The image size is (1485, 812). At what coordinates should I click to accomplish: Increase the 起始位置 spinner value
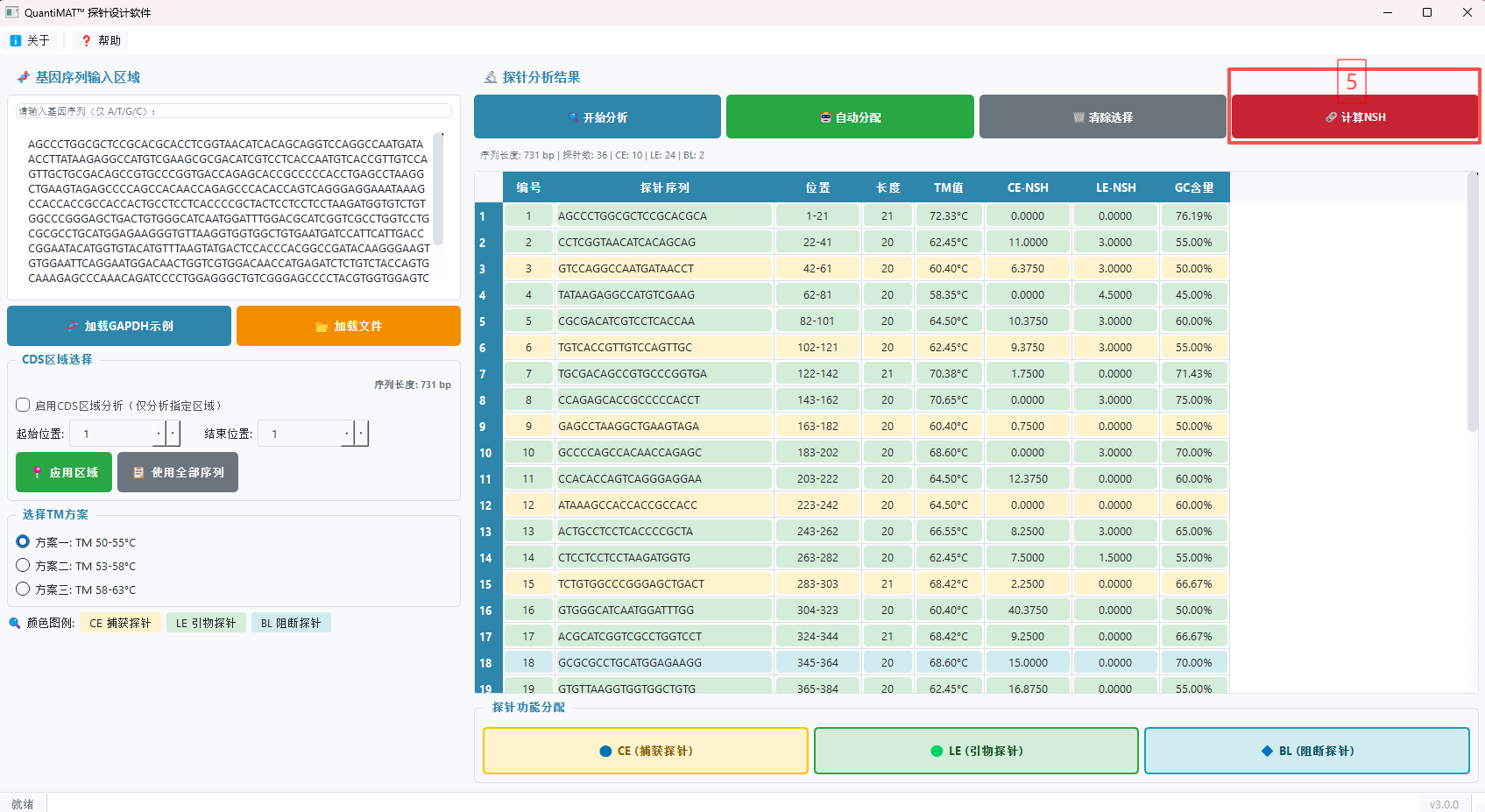click(173, 434)
